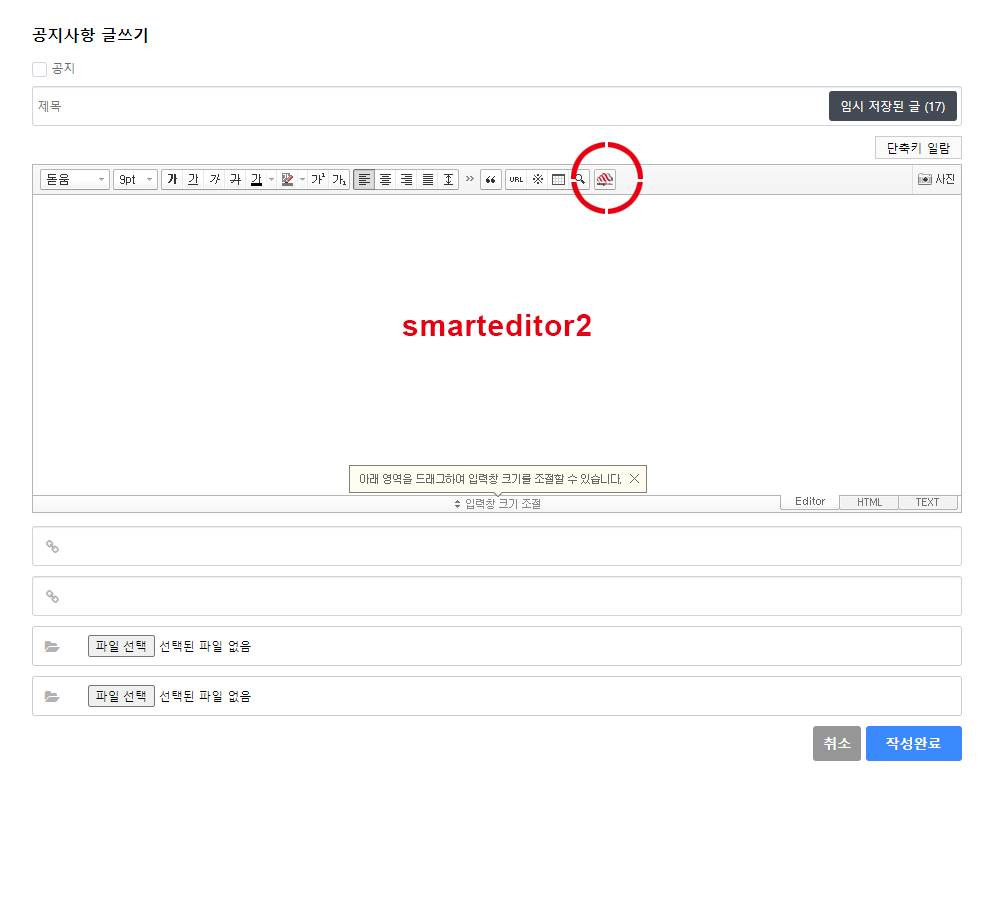Image resolution: width=1000 pixels, height=900 pixels.
Task: Open the 돋움 font family dropdown
Action: (x=75, y=180)
